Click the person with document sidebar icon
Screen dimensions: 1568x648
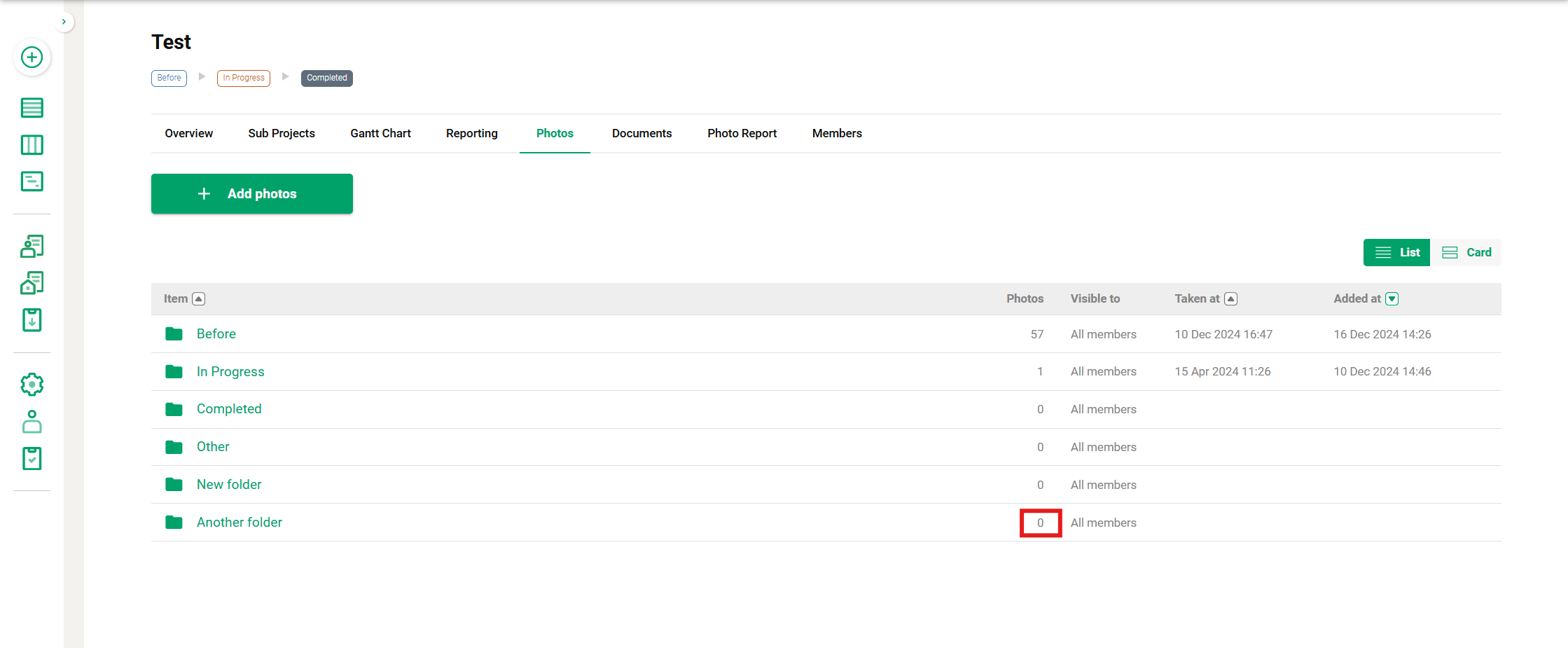(32, 247)
